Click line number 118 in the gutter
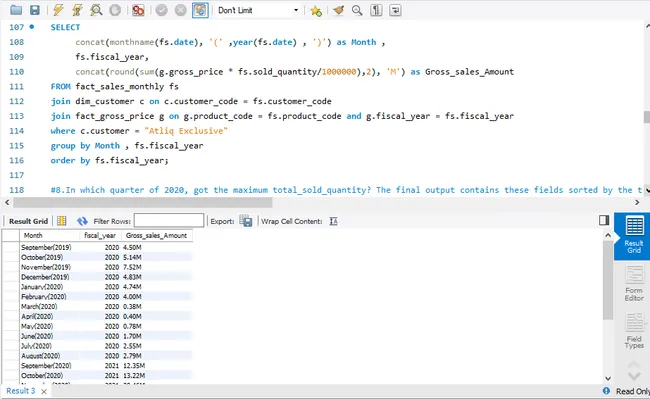This screenshot has height=399, width=650. 17,190
